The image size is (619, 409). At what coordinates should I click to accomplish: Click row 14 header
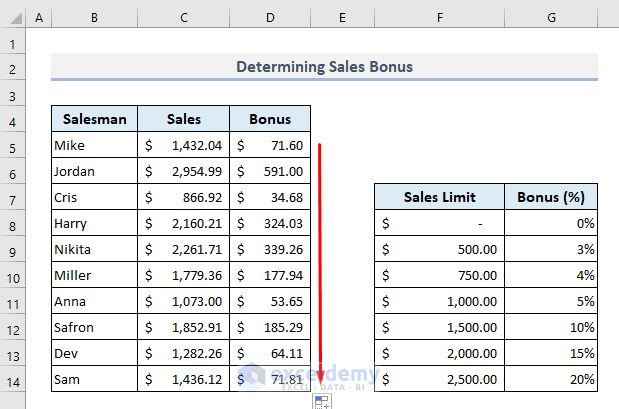coord(12,379)
